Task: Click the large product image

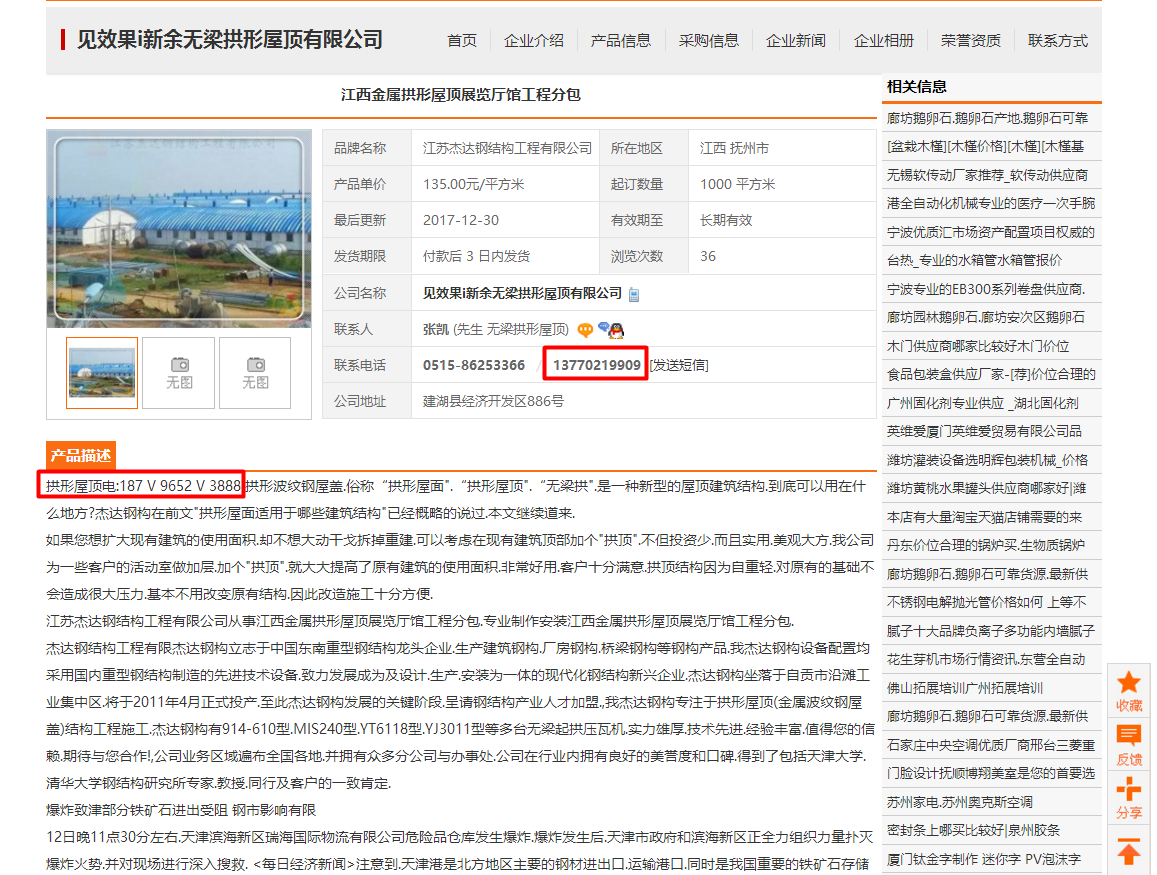Action: 179,228
